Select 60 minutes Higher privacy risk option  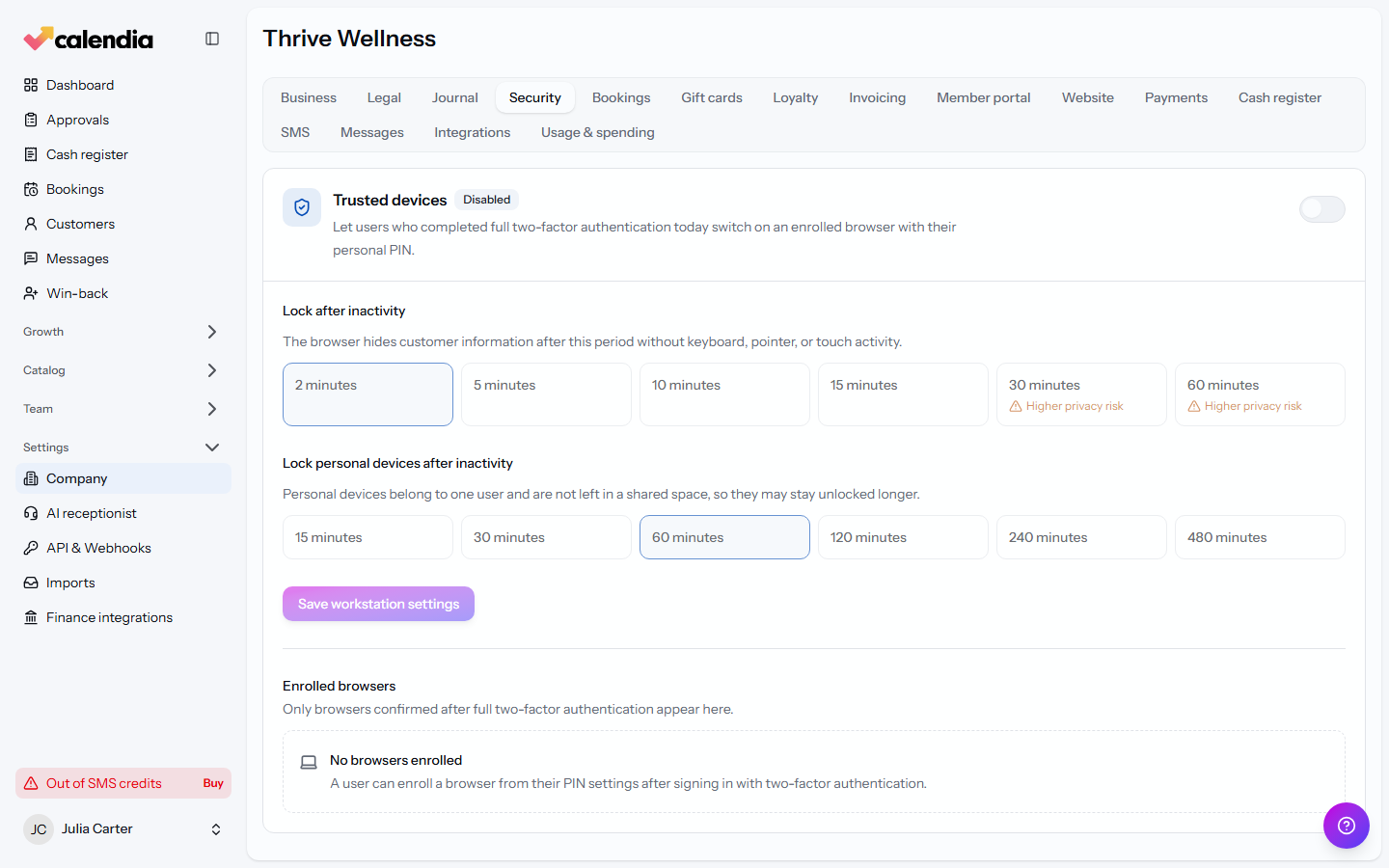(1260, 394)
